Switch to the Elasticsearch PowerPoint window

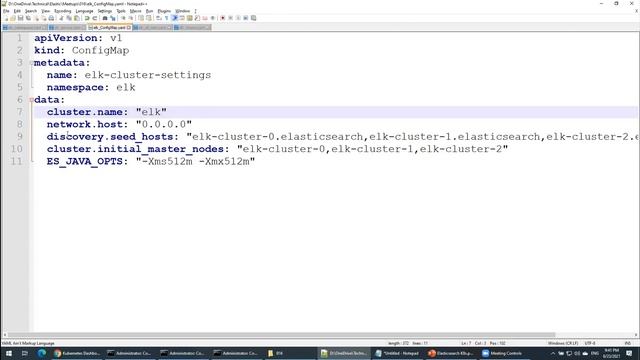point(451,353)
